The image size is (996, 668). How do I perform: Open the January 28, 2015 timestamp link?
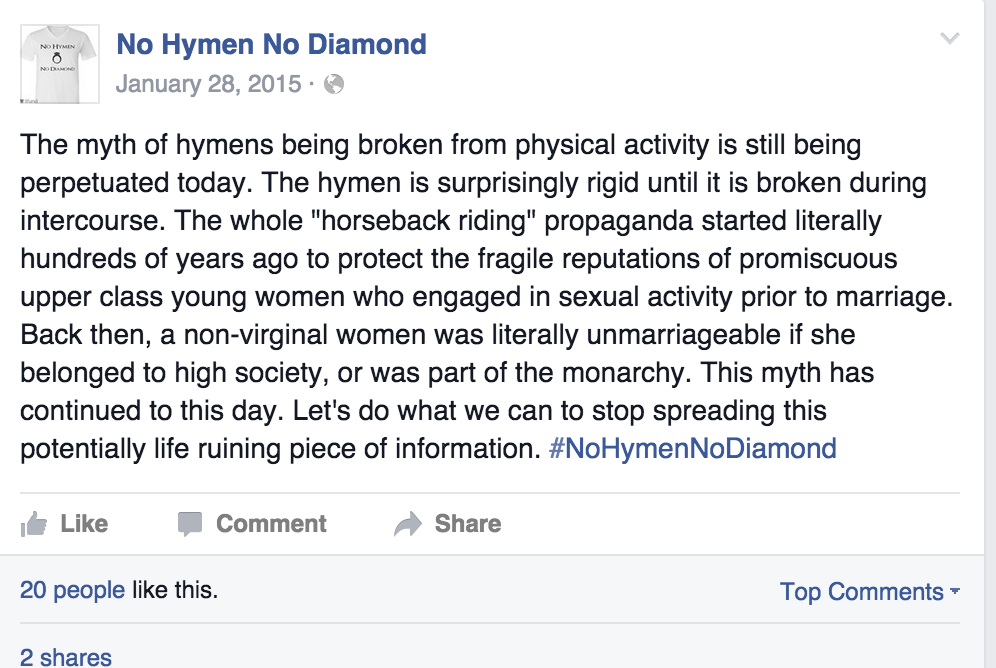point(208,84)
